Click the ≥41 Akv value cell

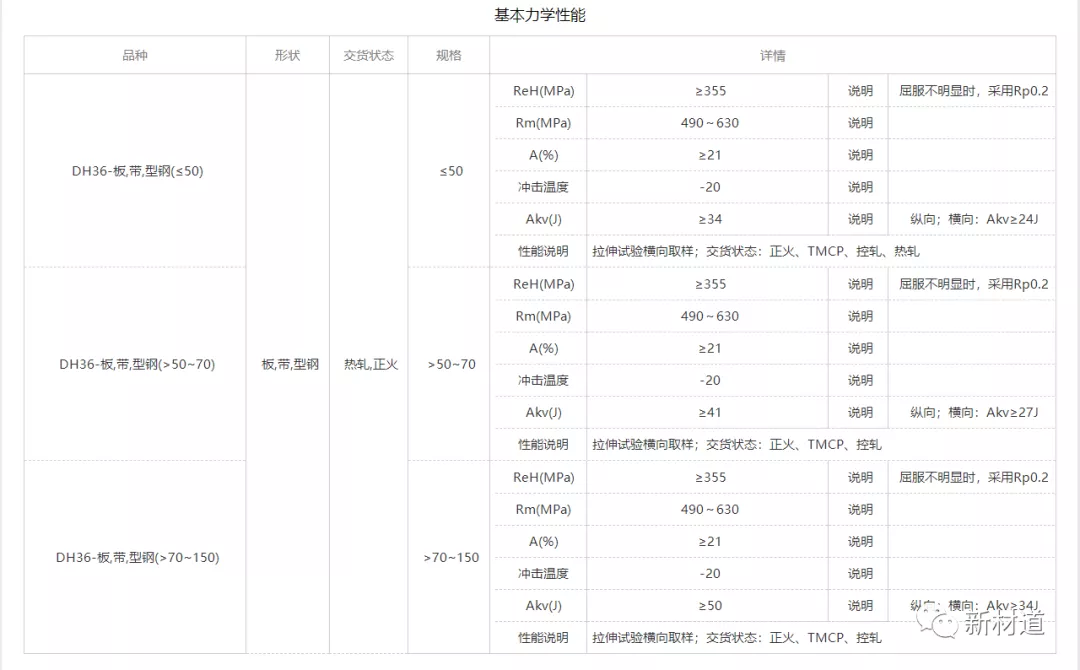[x=709, y=412]
